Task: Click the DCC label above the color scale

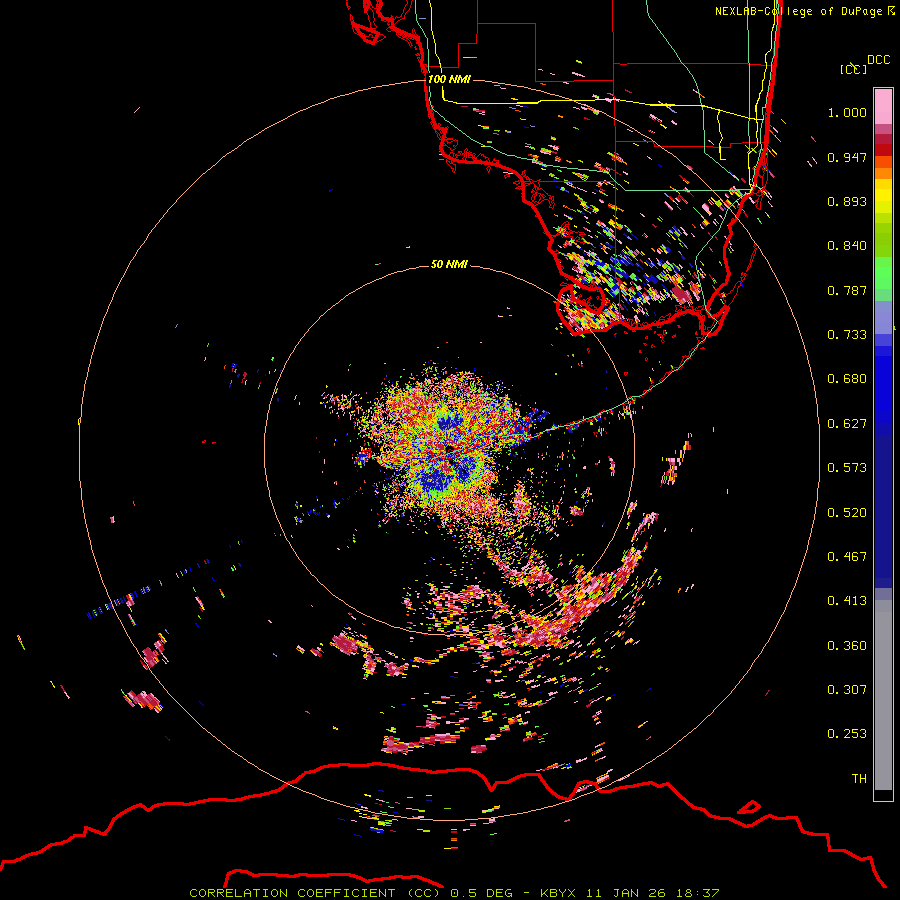Action: click(878, 60)
